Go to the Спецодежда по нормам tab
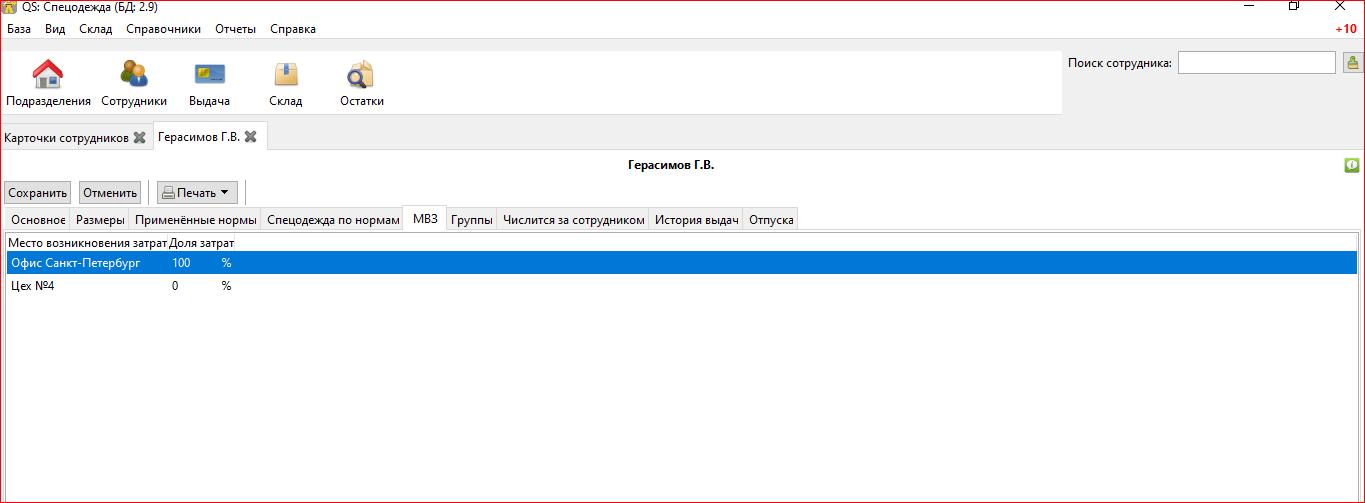Image resolution: width=1365 pixels, height=503 pixels. point(333,220)
